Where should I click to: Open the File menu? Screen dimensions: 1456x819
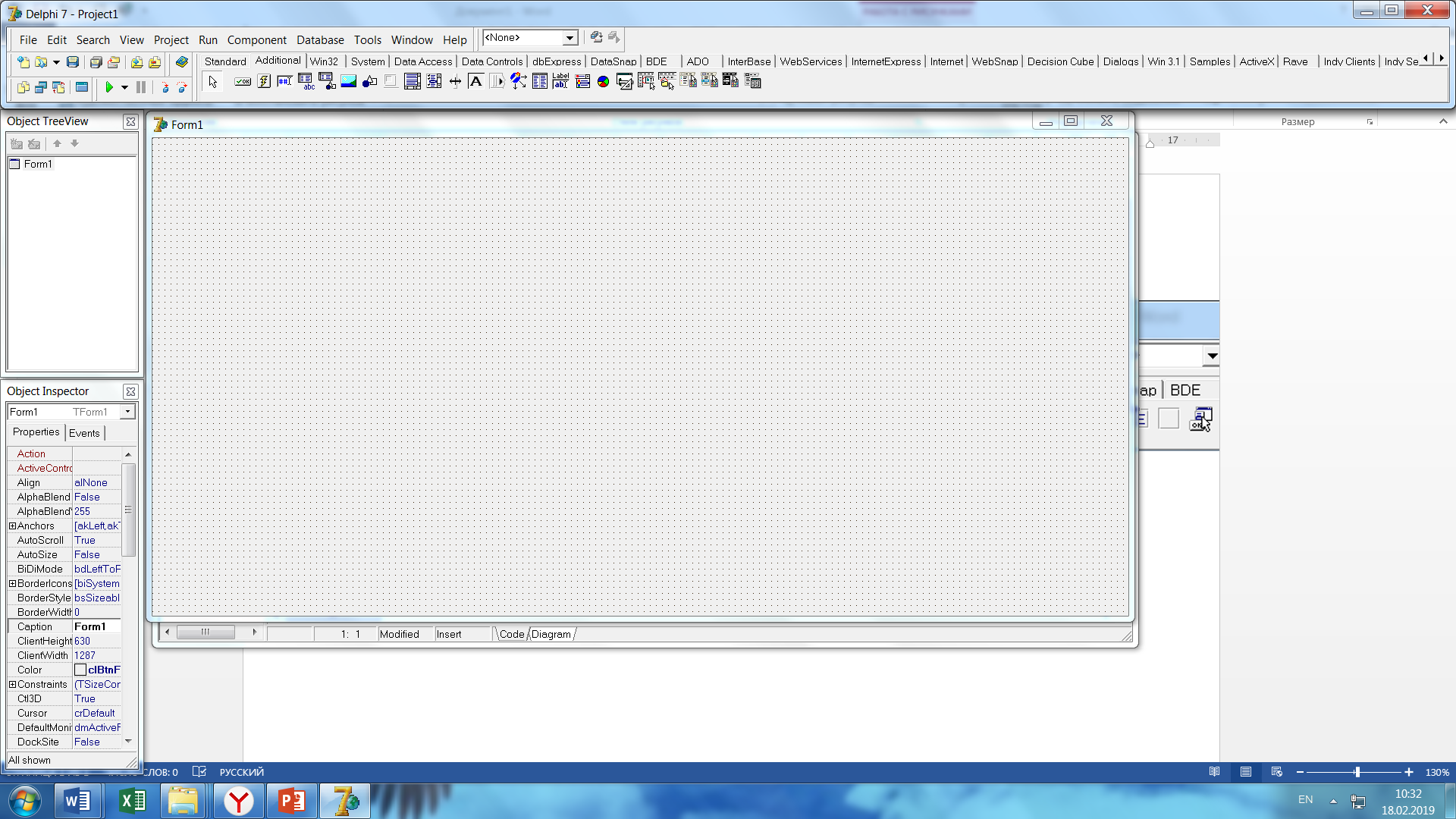point(28,39)
